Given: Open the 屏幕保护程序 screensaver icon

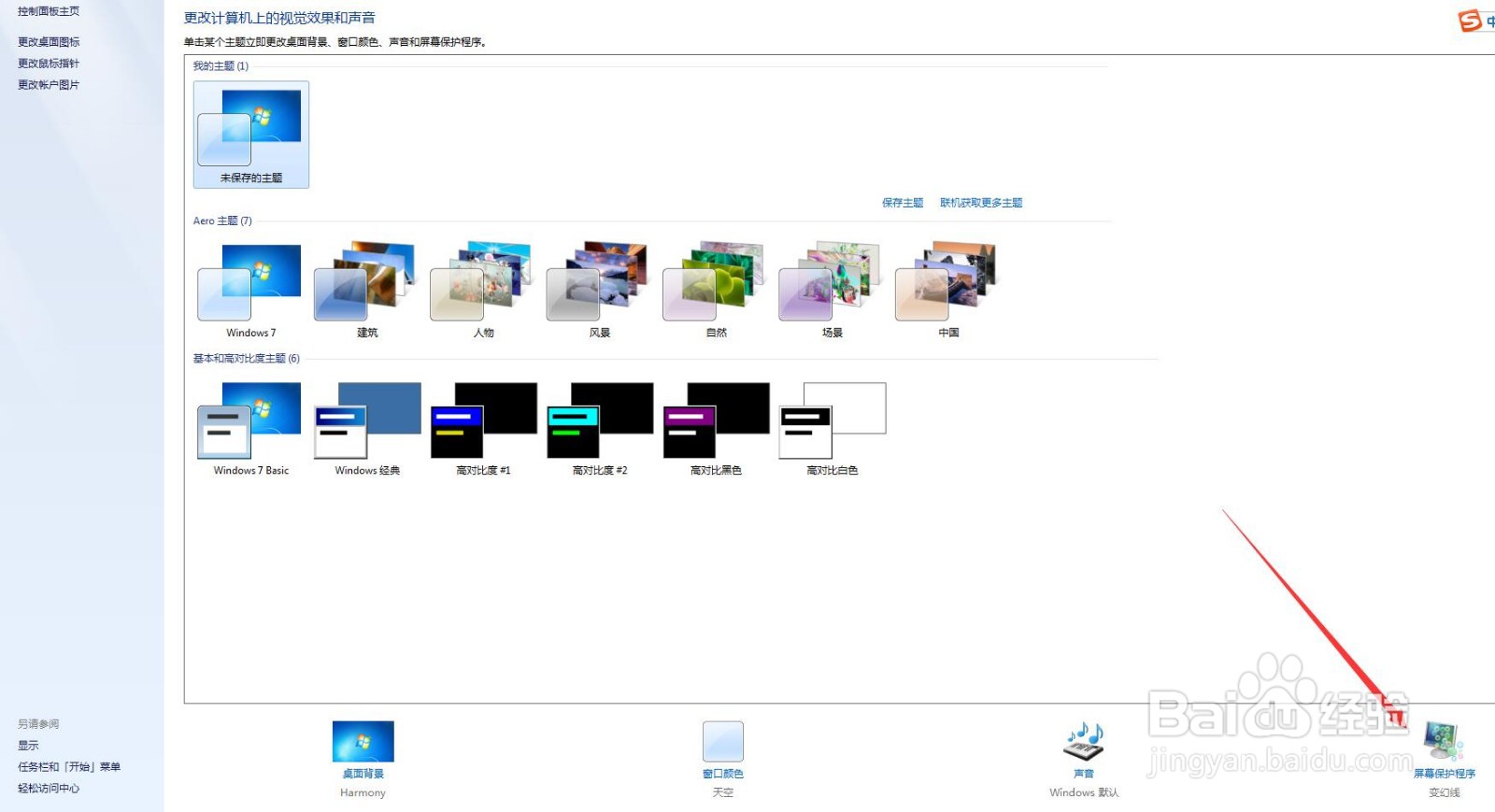Looking at the screenshot, I should [x=1444, y=742].
